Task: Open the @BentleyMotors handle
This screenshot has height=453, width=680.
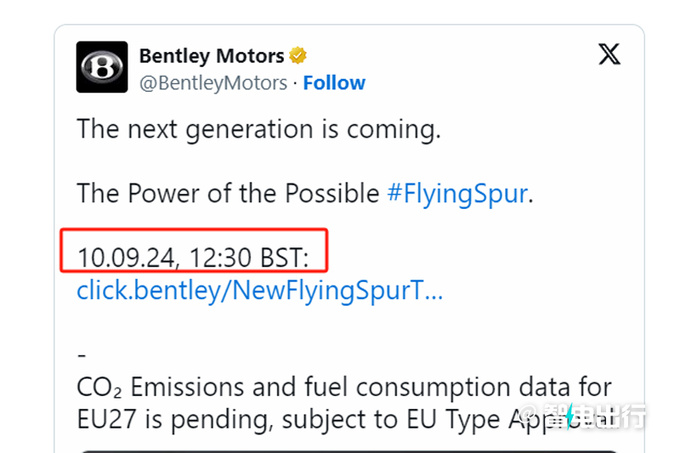Action: (x=213, y=82)
